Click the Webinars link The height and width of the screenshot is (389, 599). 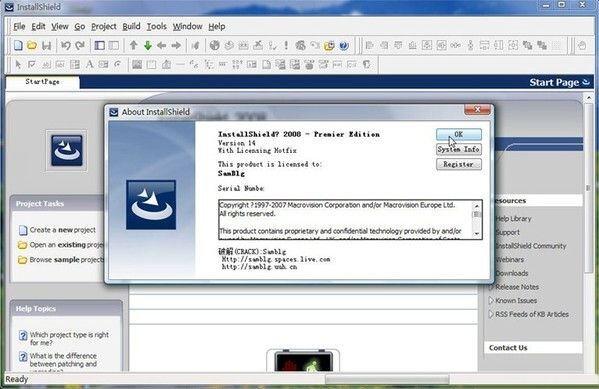510,260
